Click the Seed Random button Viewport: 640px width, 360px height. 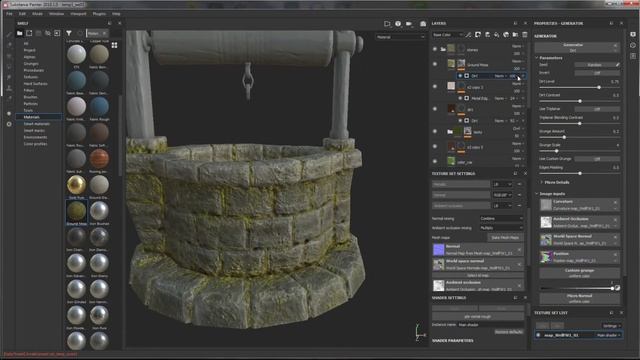595,65
